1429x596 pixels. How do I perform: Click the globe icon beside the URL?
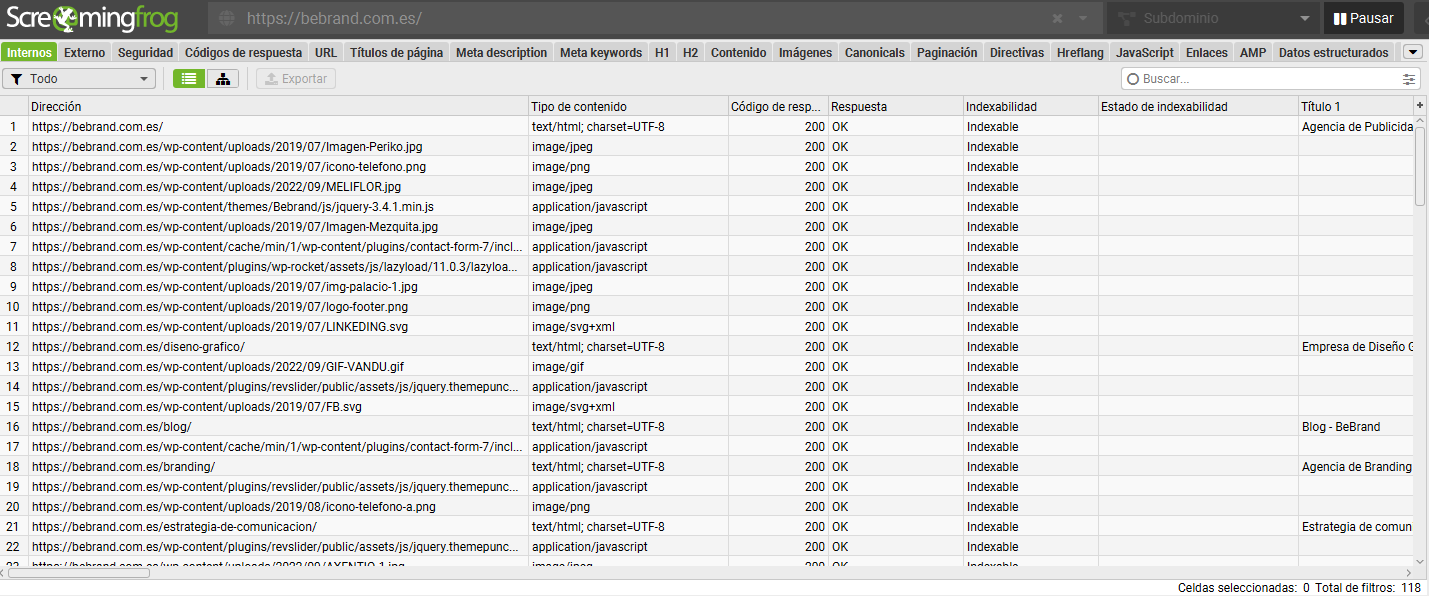[x=227, y=18]
